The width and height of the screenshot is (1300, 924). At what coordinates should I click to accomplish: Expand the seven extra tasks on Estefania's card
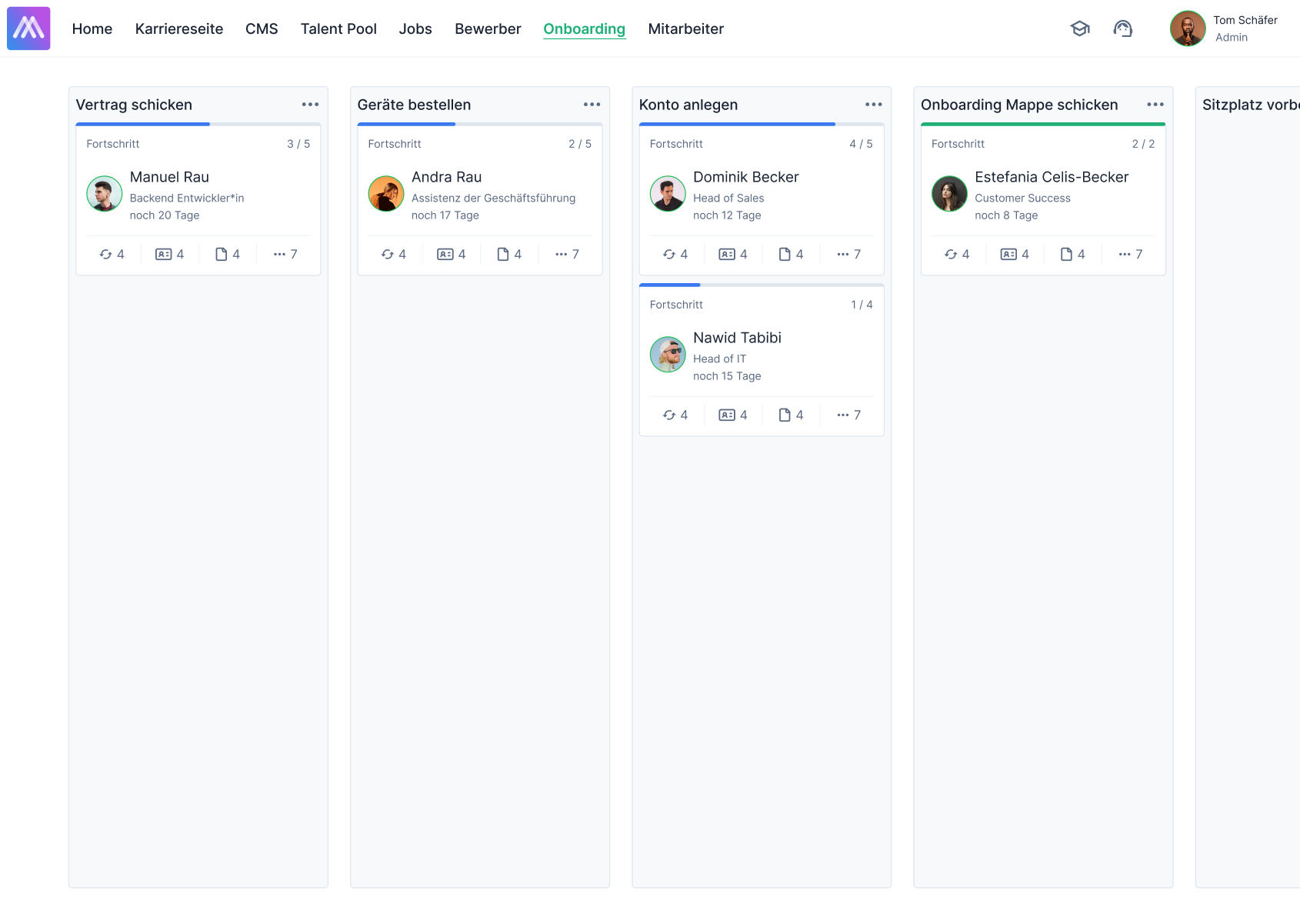1130,253
